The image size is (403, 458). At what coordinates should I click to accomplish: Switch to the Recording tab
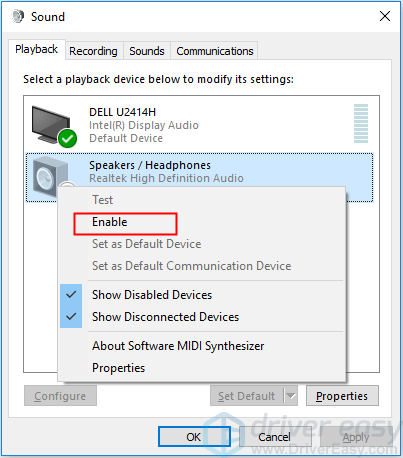(x=94, y=51)
